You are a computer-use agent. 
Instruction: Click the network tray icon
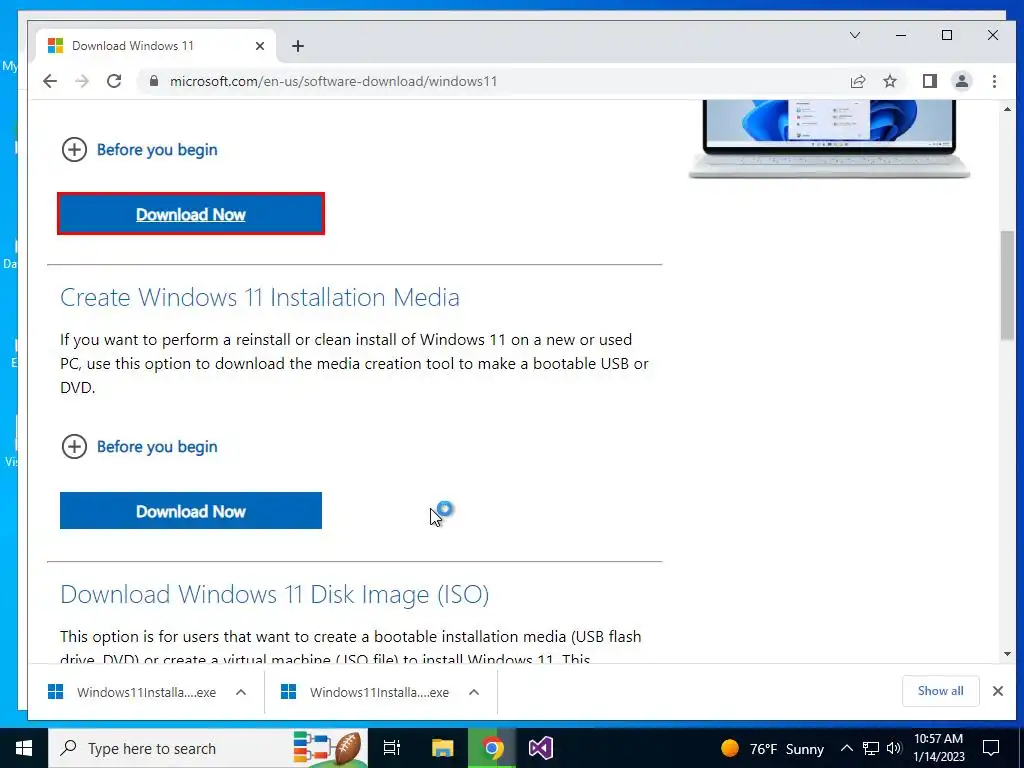click(x=871, y=748)
